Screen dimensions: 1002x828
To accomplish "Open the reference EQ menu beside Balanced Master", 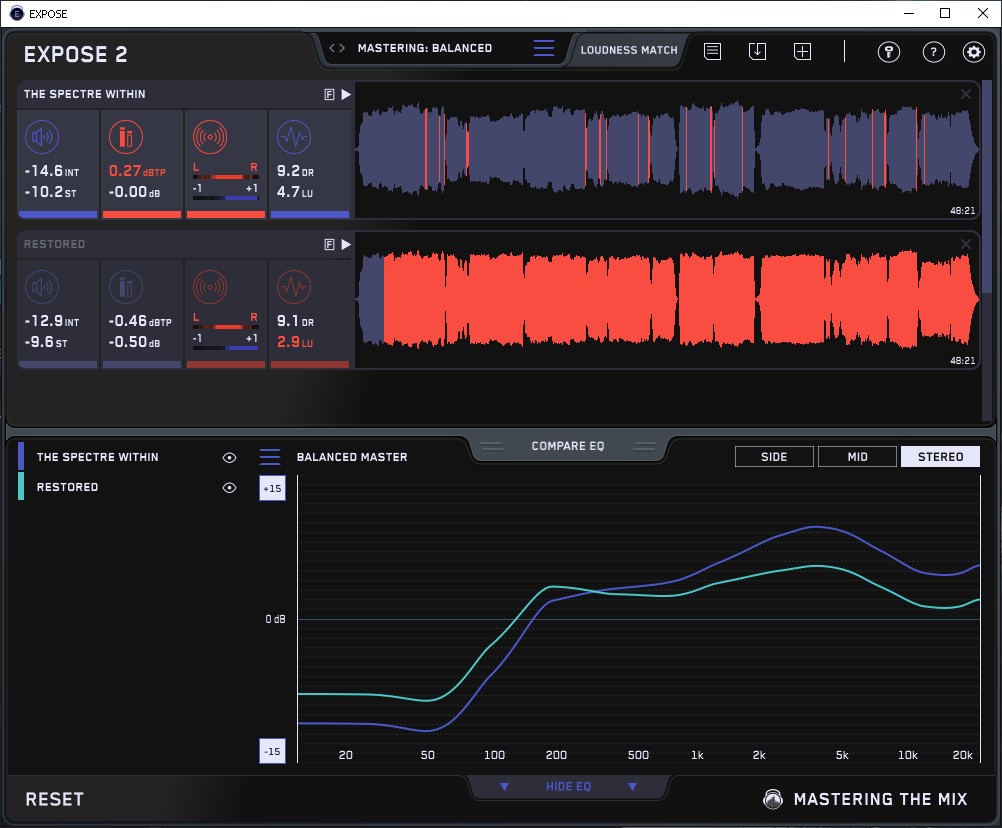I will 270,457.
